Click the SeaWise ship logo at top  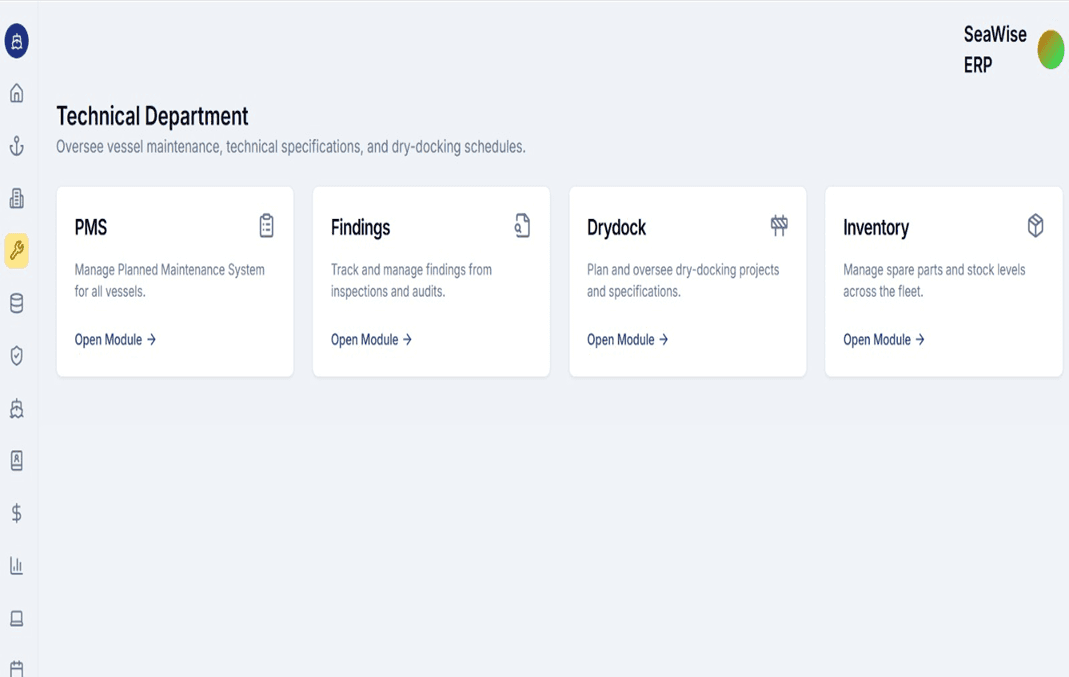(x=16, y=42)
